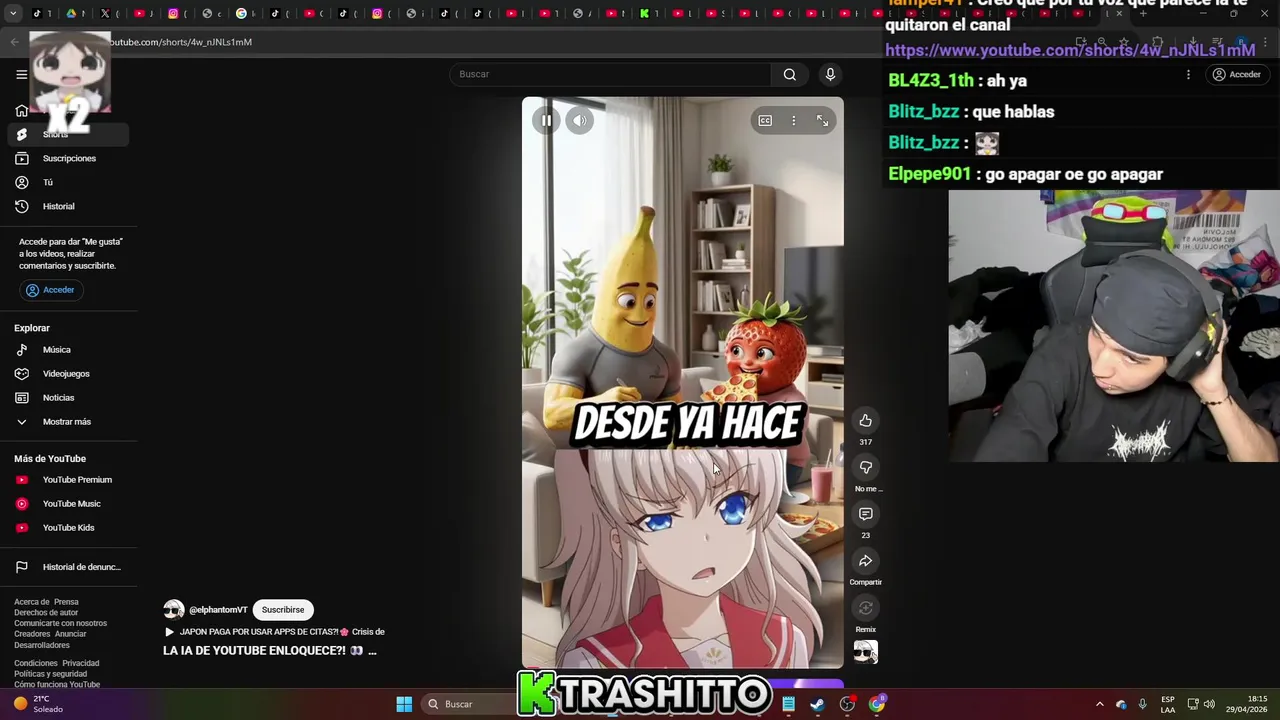1280x720 pixels.
Task: Open the @elphantomVT channel name
Action: pos(218,610)
